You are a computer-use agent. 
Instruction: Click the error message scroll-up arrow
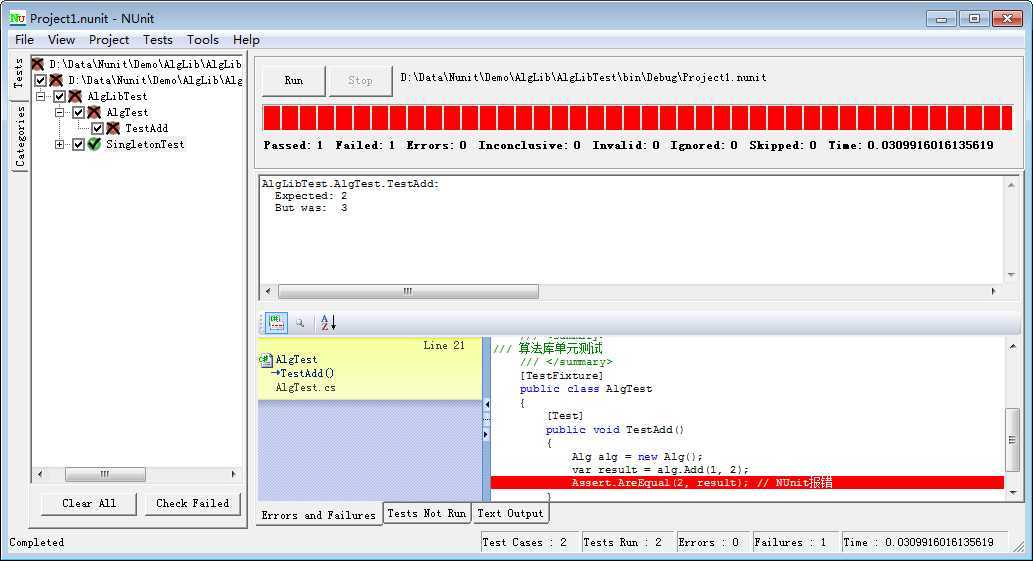[1011, 185]
